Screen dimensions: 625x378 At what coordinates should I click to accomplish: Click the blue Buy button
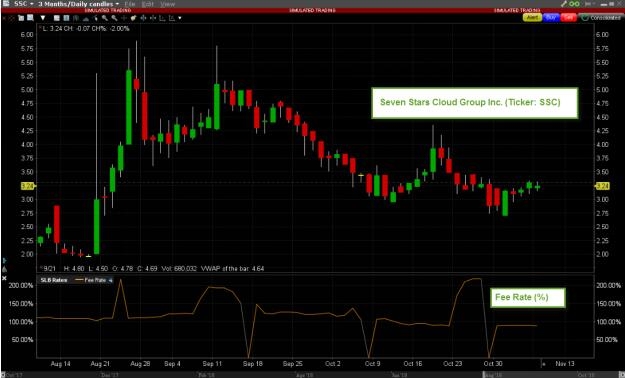coord(551,18)
